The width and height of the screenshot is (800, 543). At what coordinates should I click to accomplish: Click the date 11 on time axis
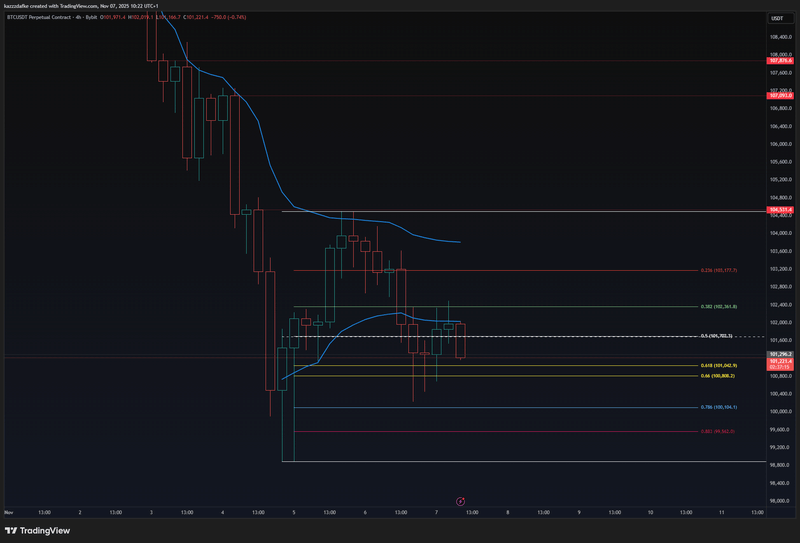721,512
